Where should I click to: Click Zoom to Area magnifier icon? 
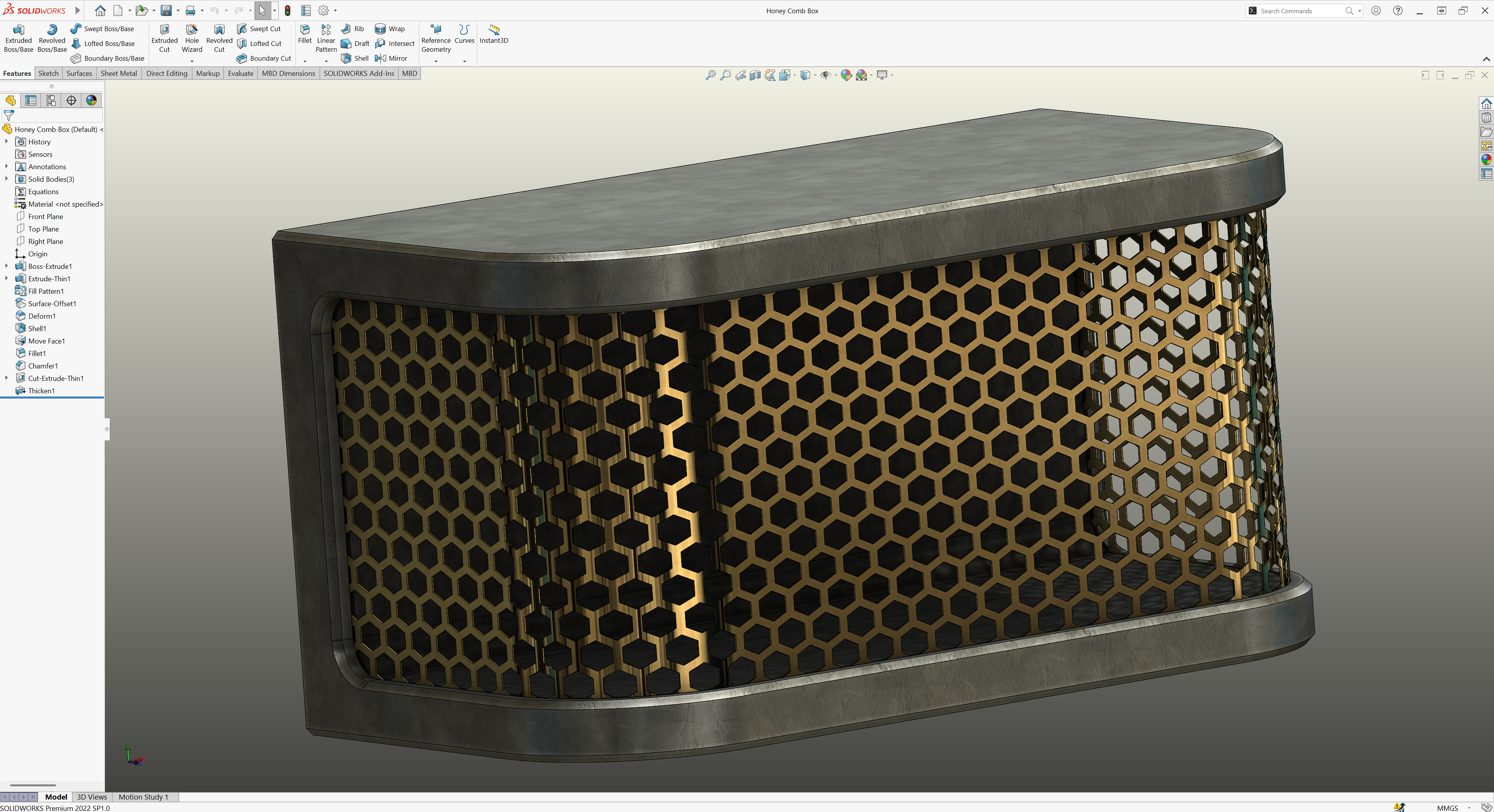click(x=726, y=75)
